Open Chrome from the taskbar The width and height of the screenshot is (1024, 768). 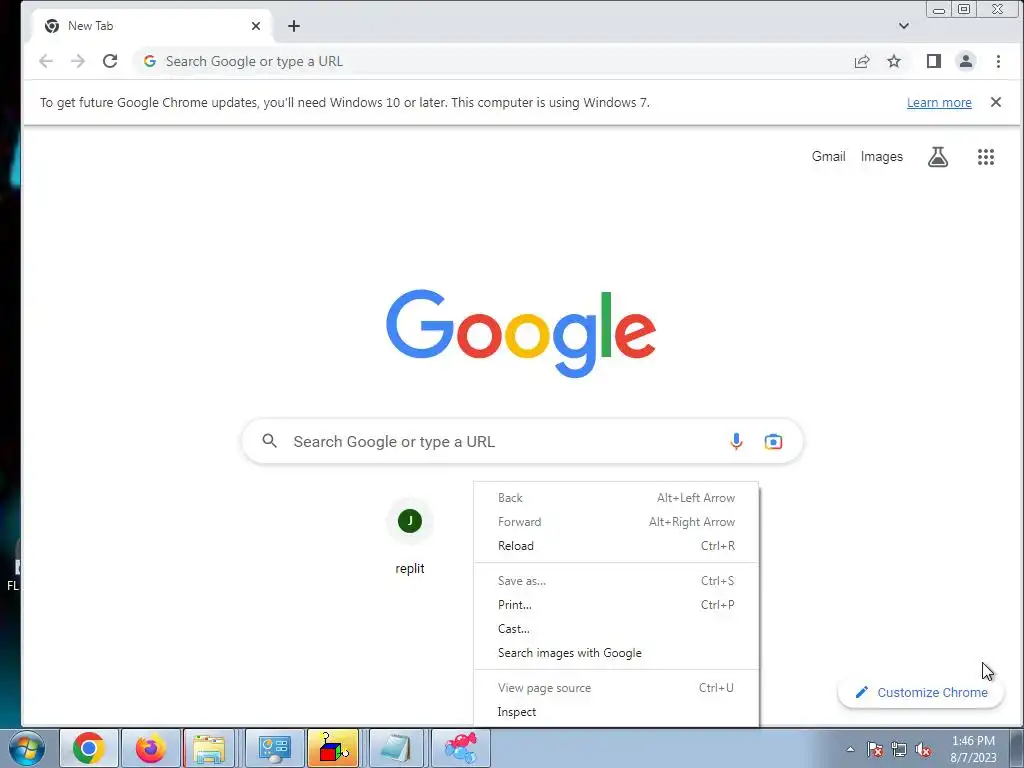pyautogui.click(x=89, y=748)
